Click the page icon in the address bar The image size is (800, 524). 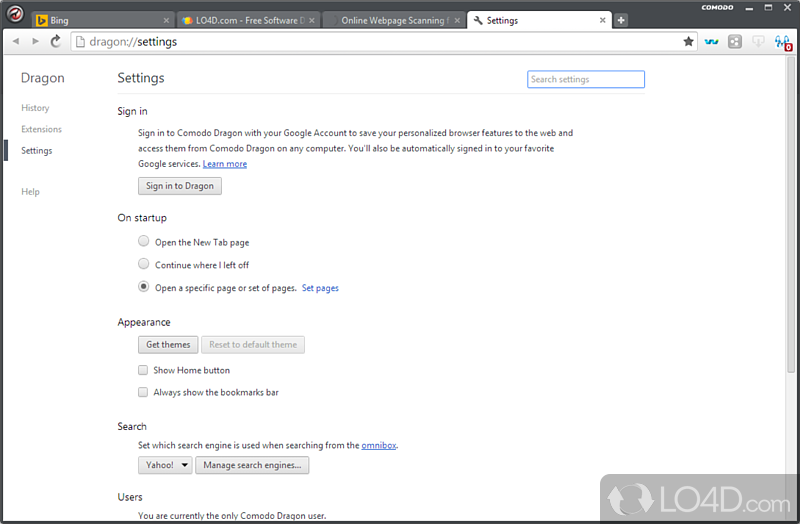point(80,42)
